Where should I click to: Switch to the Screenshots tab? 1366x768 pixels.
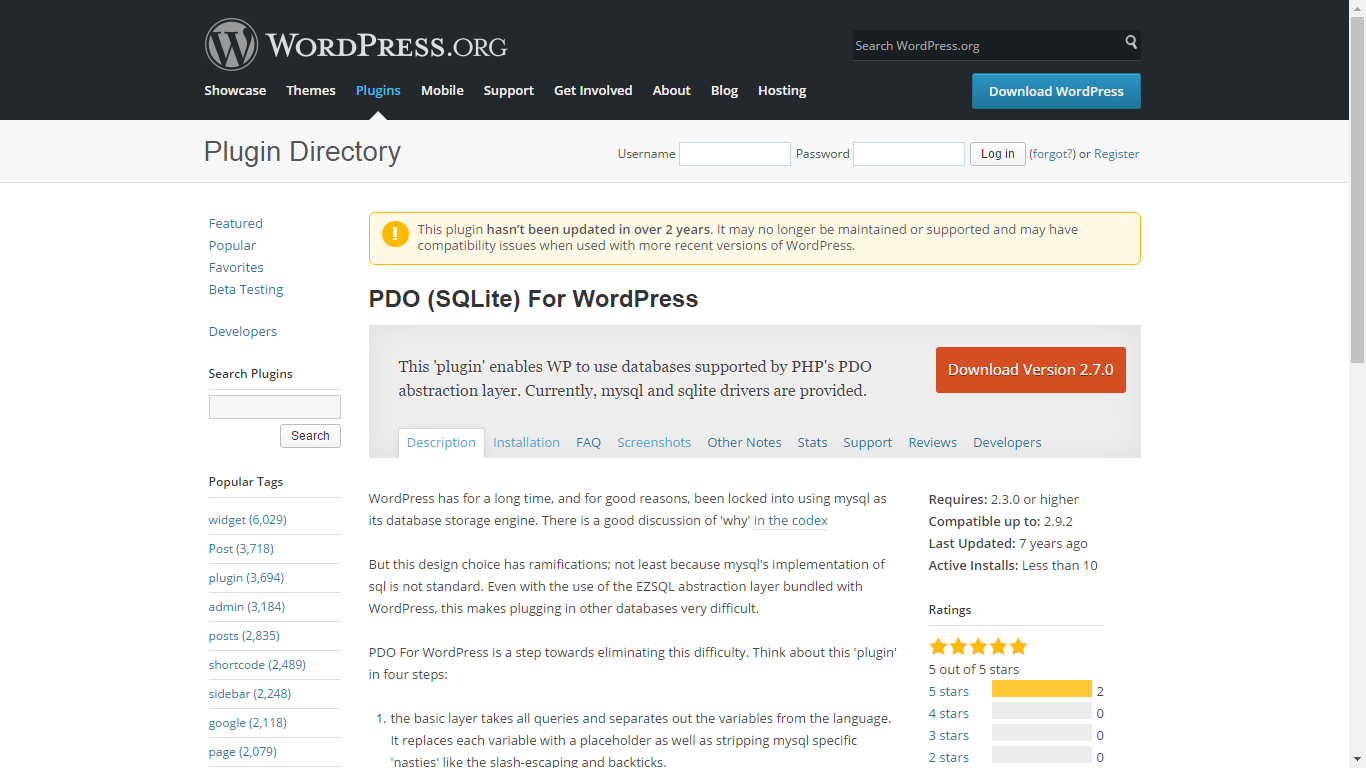[654, 443]
